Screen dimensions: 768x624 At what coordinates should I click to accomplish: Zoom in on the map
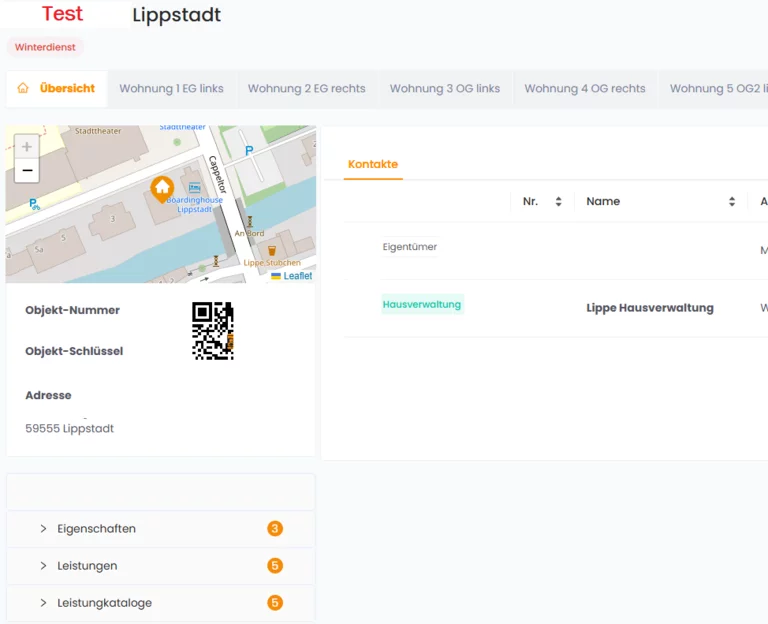[x=27, y=147]
